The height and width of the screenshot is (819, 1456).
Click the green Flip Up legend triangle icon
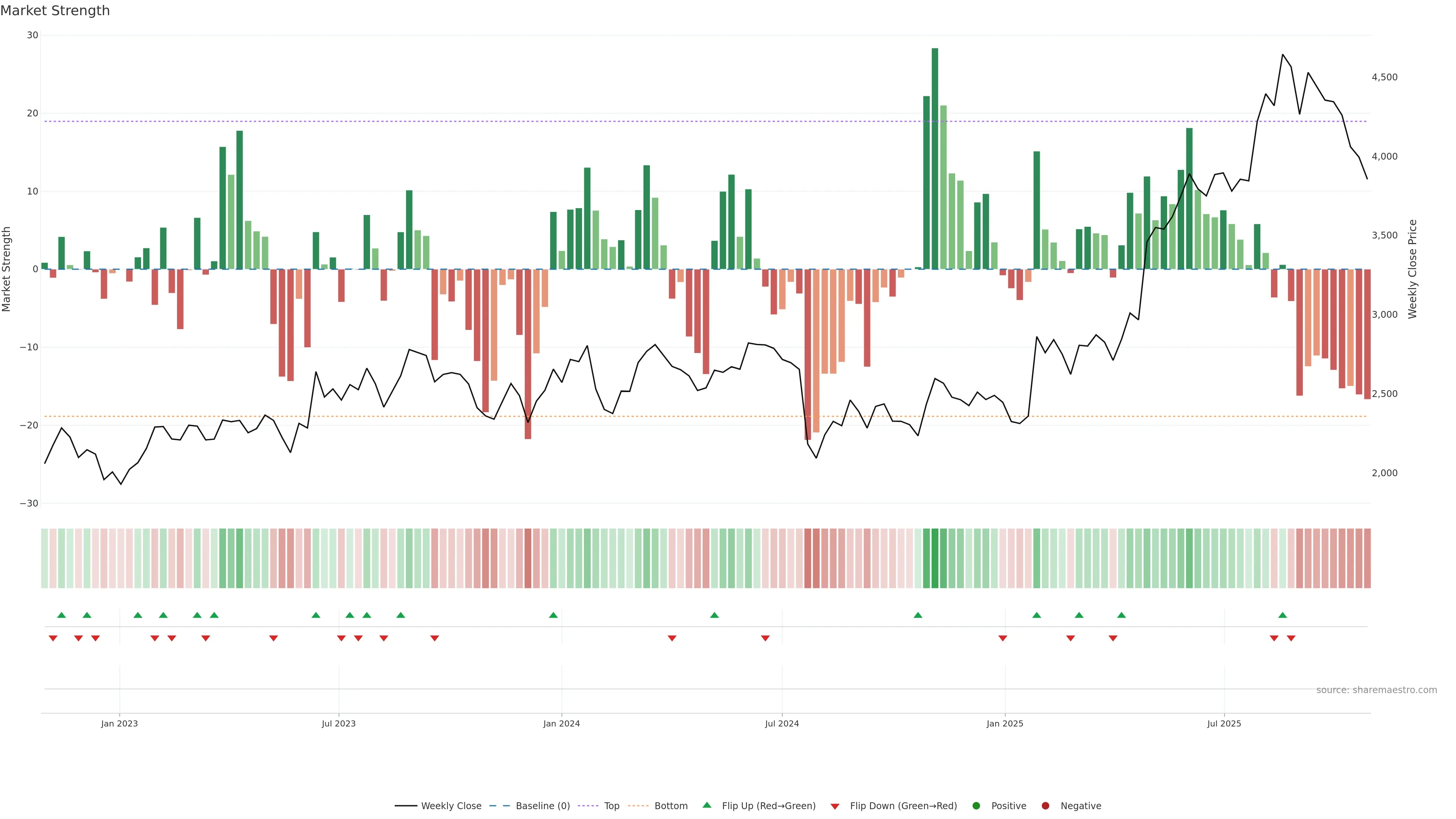pyautogui.click(x=706, y=805)
